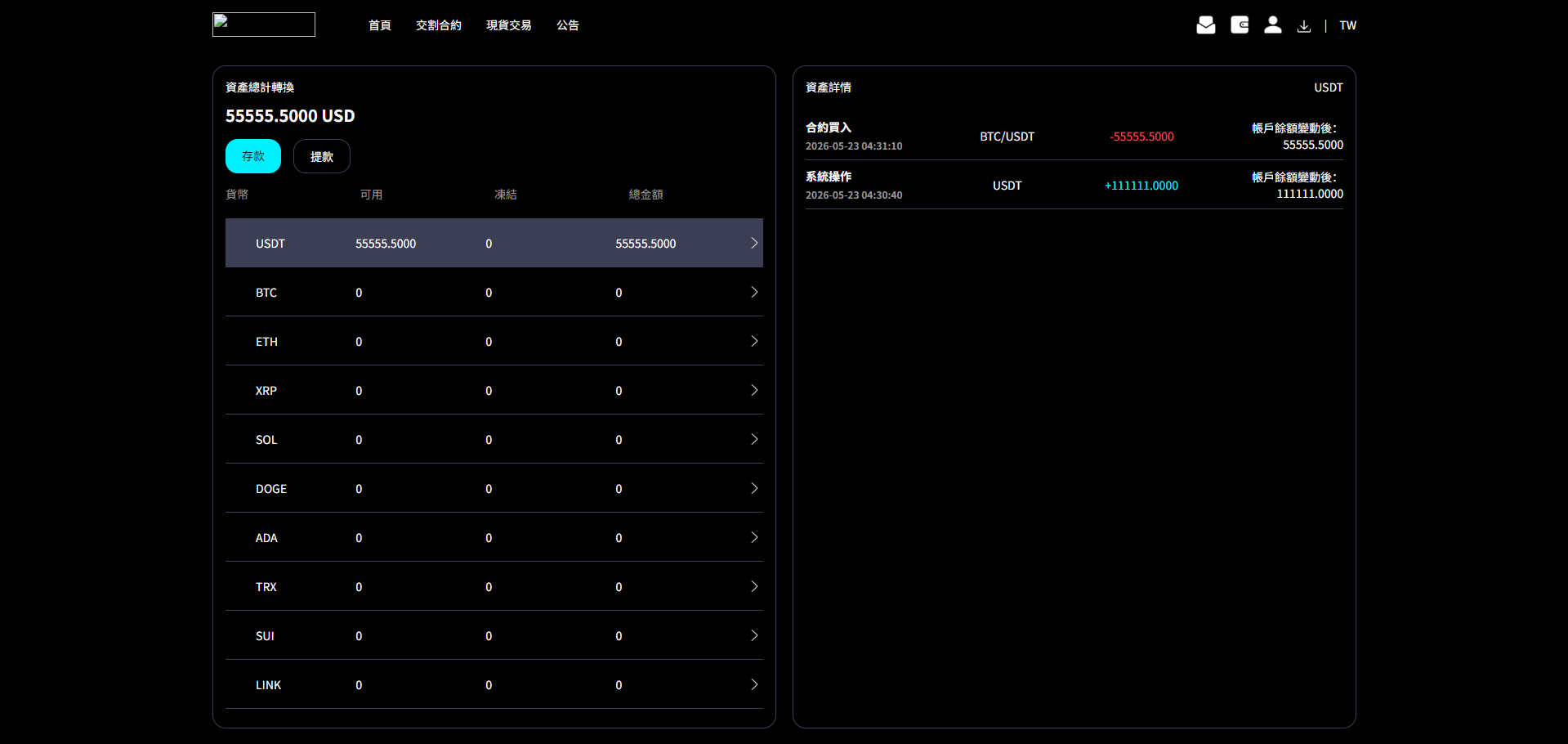Select the DOGE currency label

point(271,489)
